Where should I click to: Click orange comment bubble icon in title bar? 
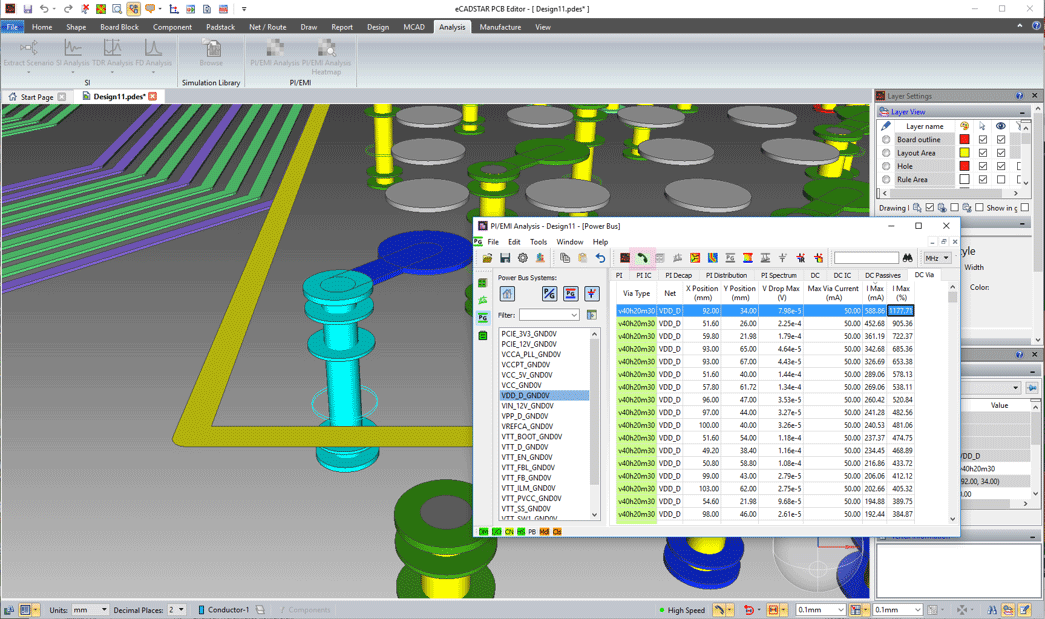(150, 9)
